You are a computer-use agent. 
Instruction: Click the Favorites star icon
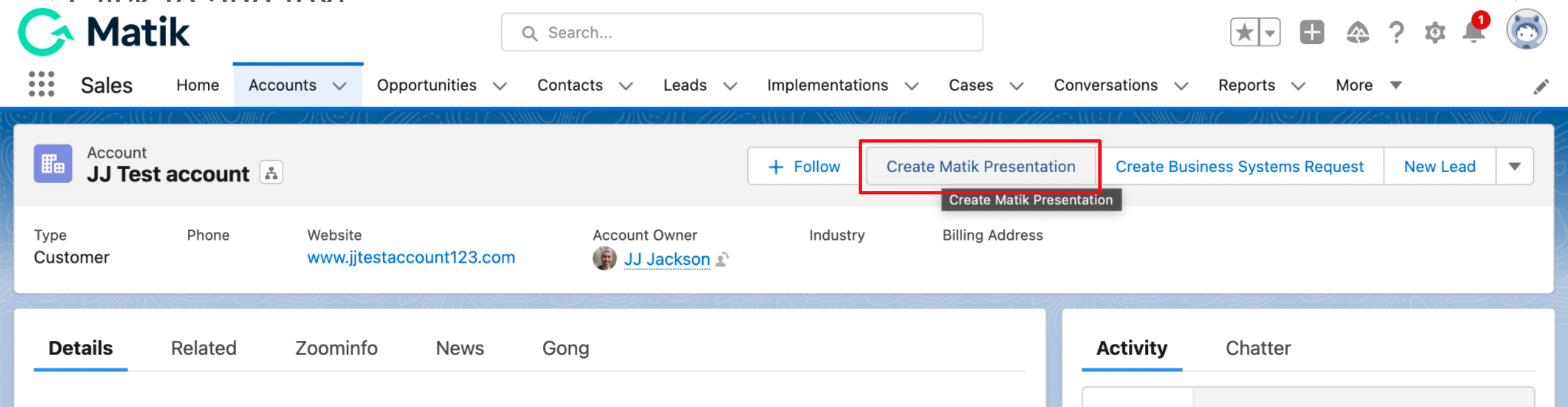[1244, 33]
